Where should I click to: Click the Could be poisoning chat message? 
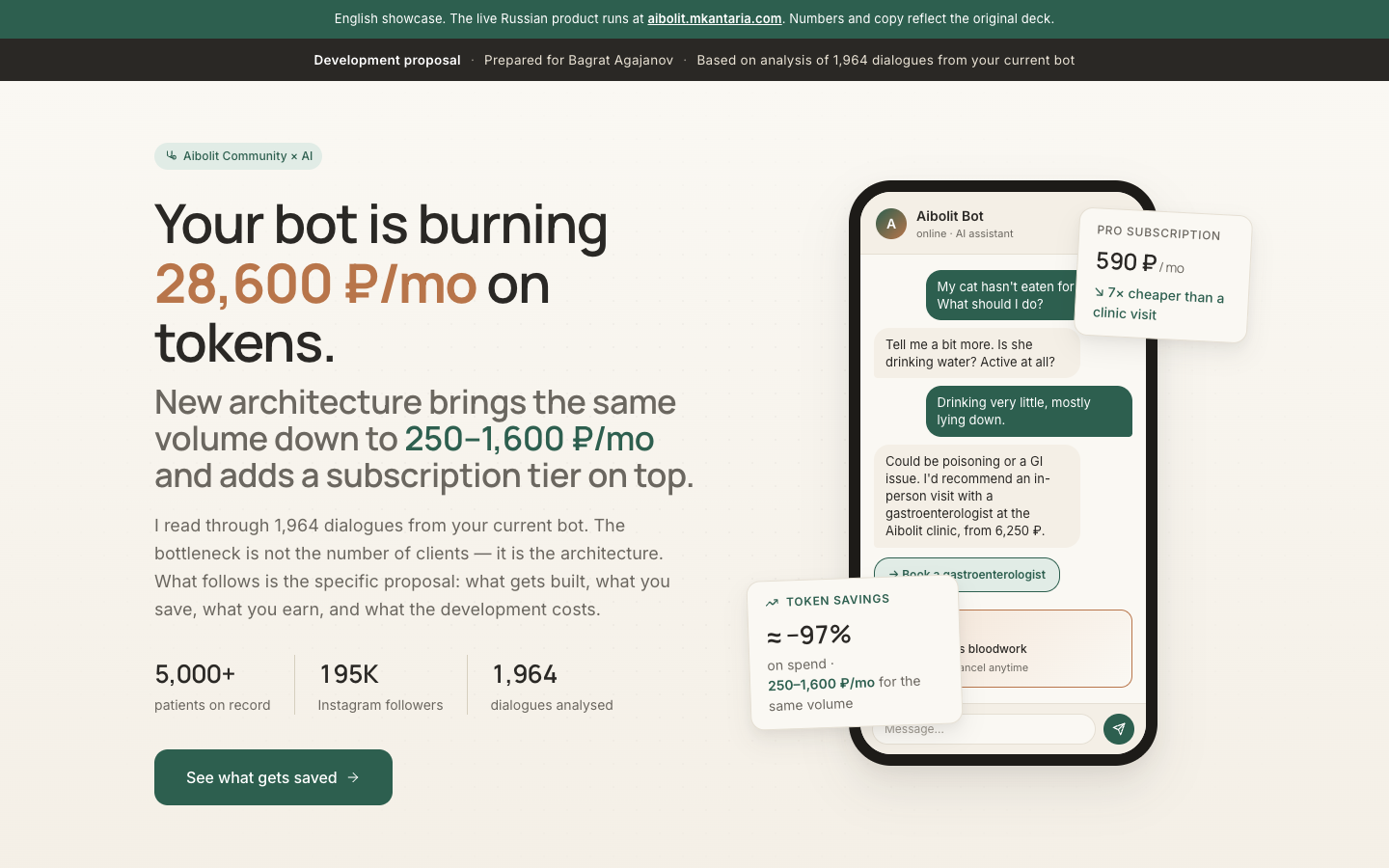(x=977, y=496)
